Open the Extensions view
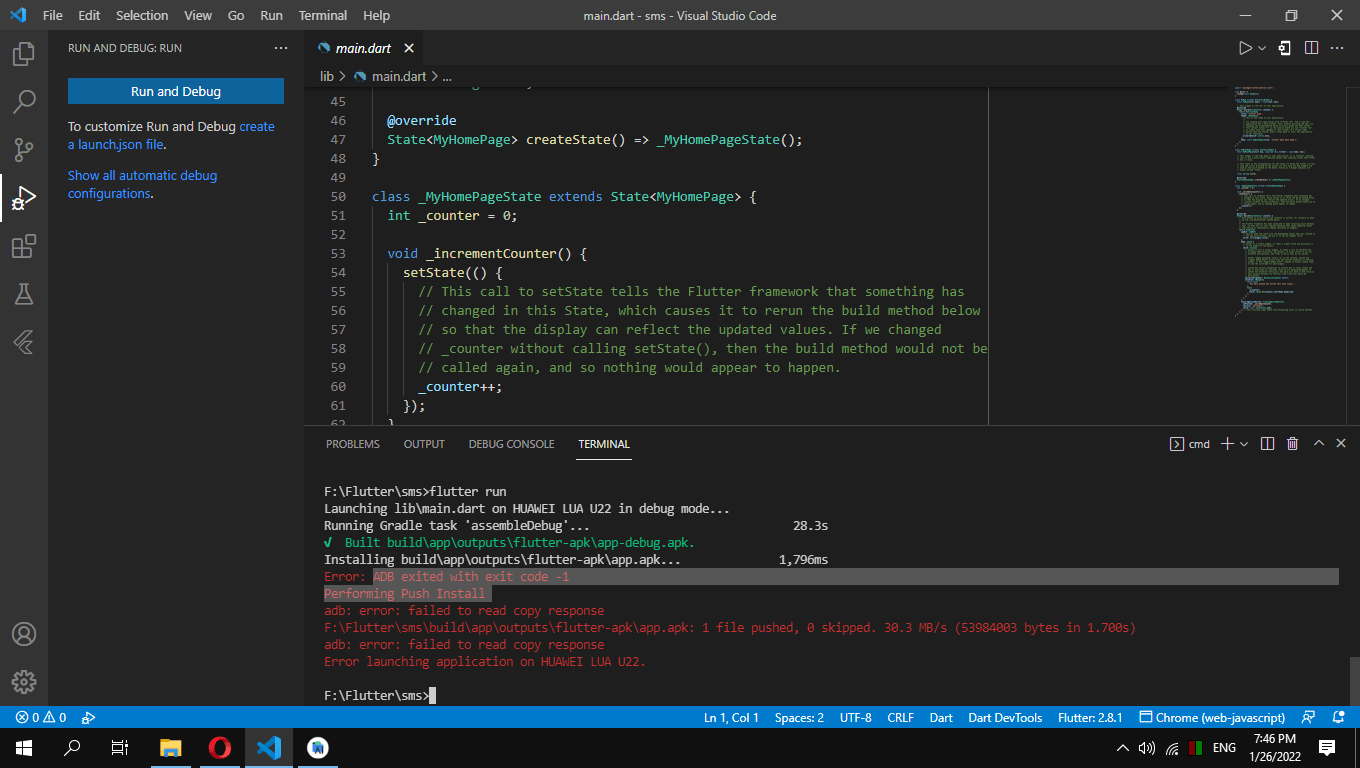The width and height of the screenshot is (1360, 768). point(22,246)
